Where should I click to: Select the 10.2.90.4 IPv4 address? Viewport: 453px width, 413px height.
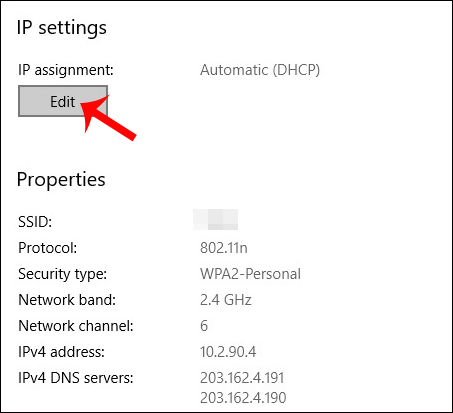228,352
